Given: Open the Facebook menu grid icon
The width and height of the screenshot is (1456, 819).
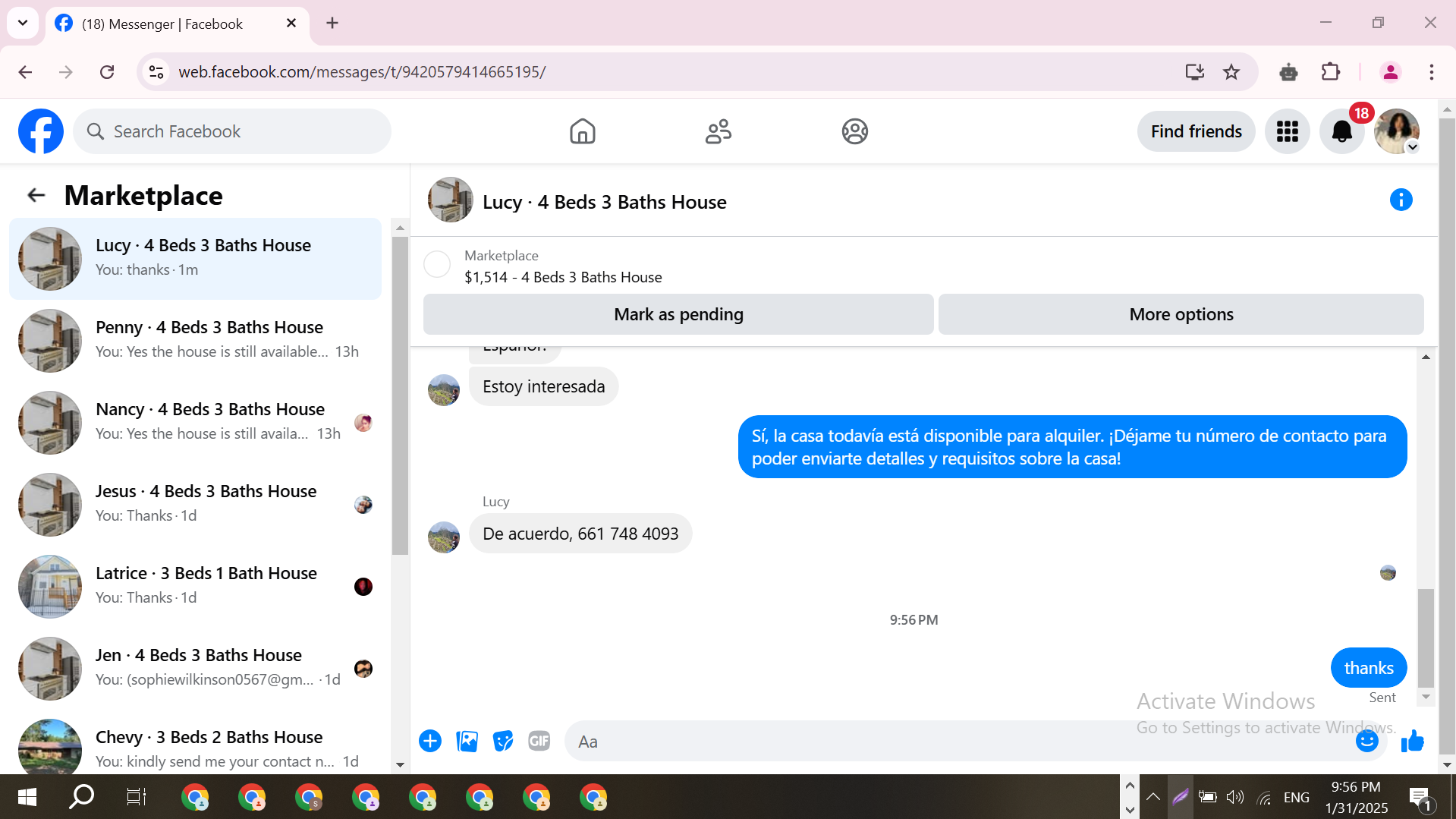Looking at the screenshot, I should pyautogui.click(x=1287, y=131).
